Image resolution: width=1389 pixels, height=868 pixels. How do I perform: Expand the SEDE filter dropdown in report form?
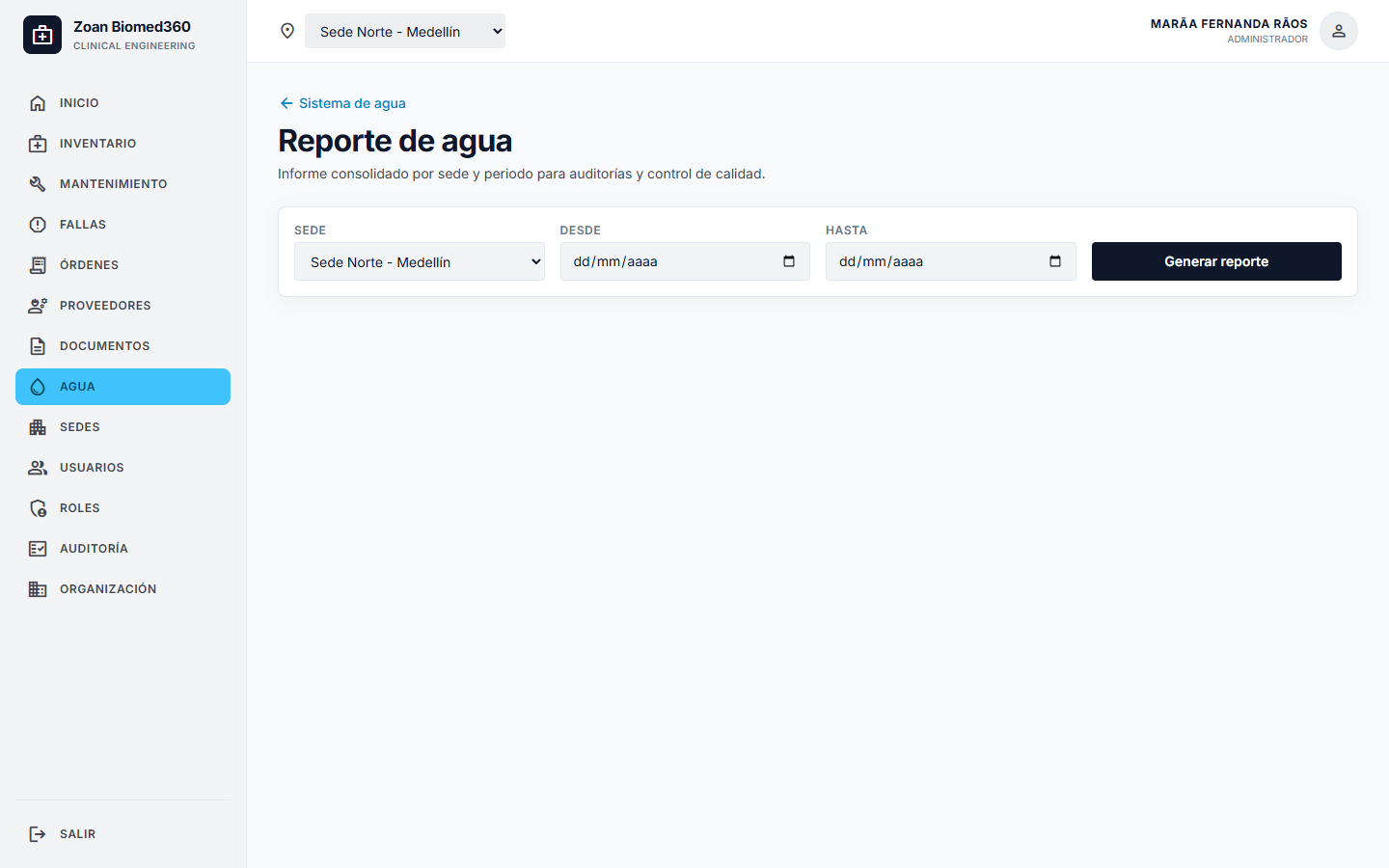coord(420,261)
